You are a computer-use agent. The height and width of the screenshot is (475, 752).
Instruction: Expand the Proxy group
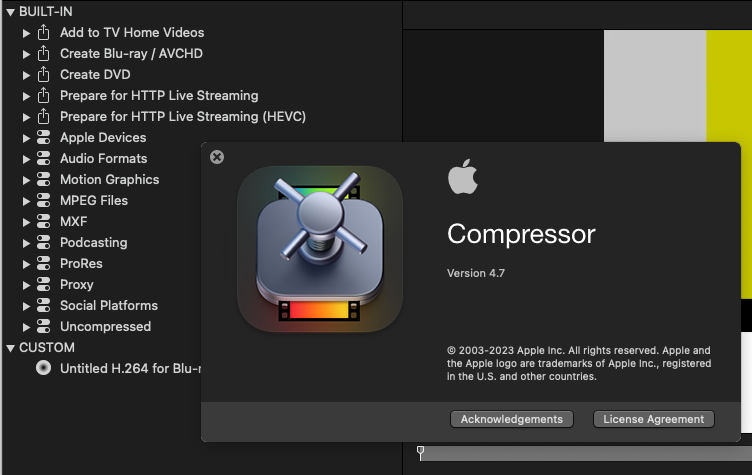tap(26, 285)
